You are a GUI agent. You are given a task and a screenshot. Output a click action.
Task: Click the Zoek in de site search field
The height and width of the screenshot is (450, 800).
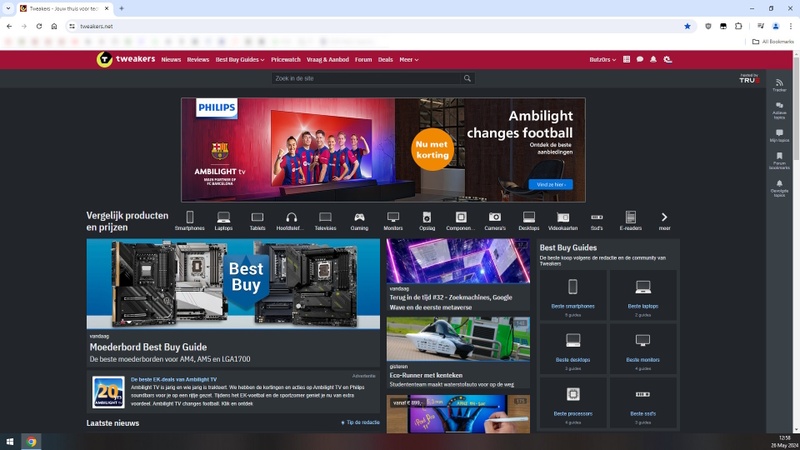(x=366, y=78)
